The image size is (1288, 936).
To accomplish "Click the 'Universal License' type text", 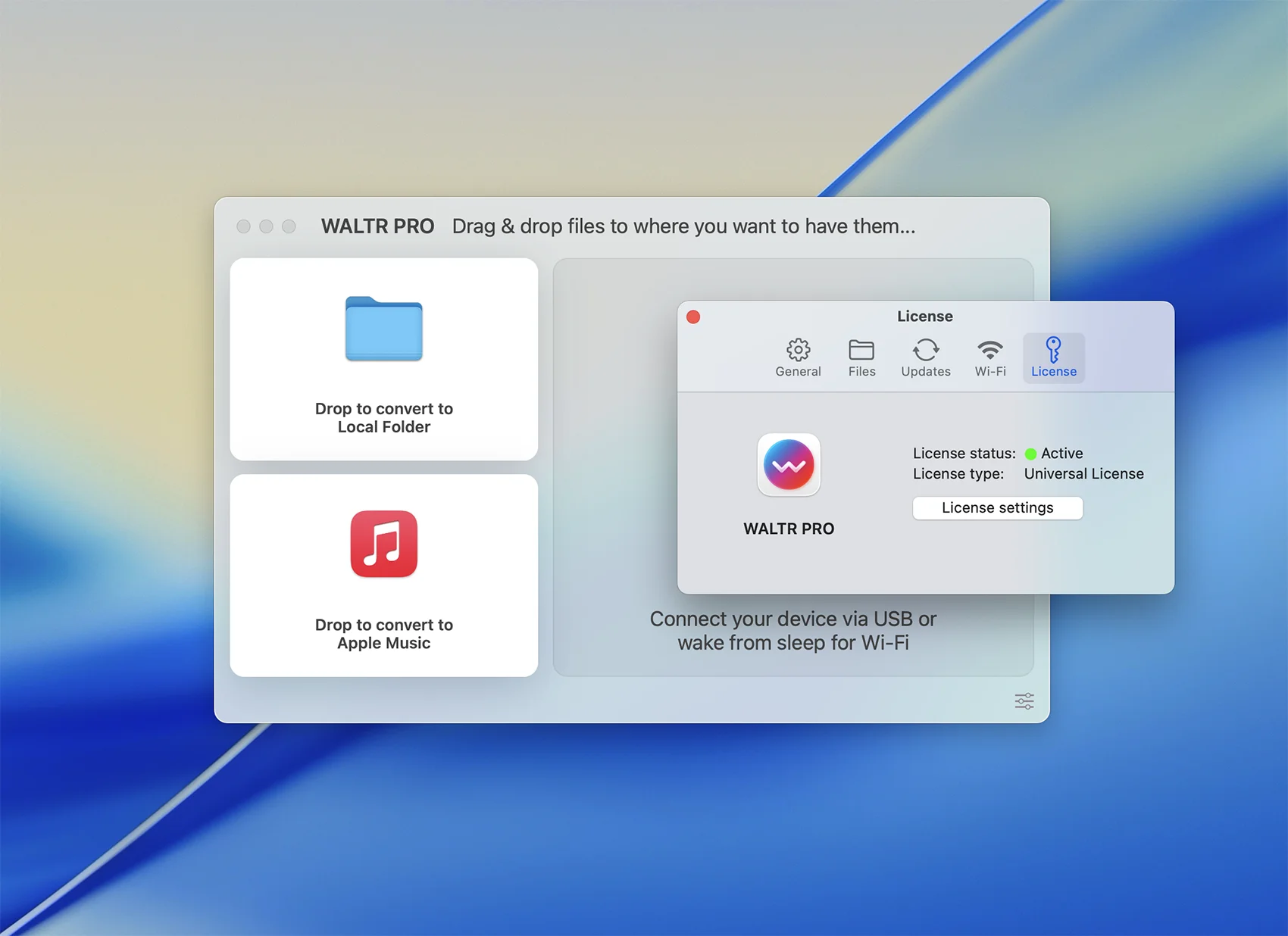I will pyautogui.click(x=1083, y=474).
